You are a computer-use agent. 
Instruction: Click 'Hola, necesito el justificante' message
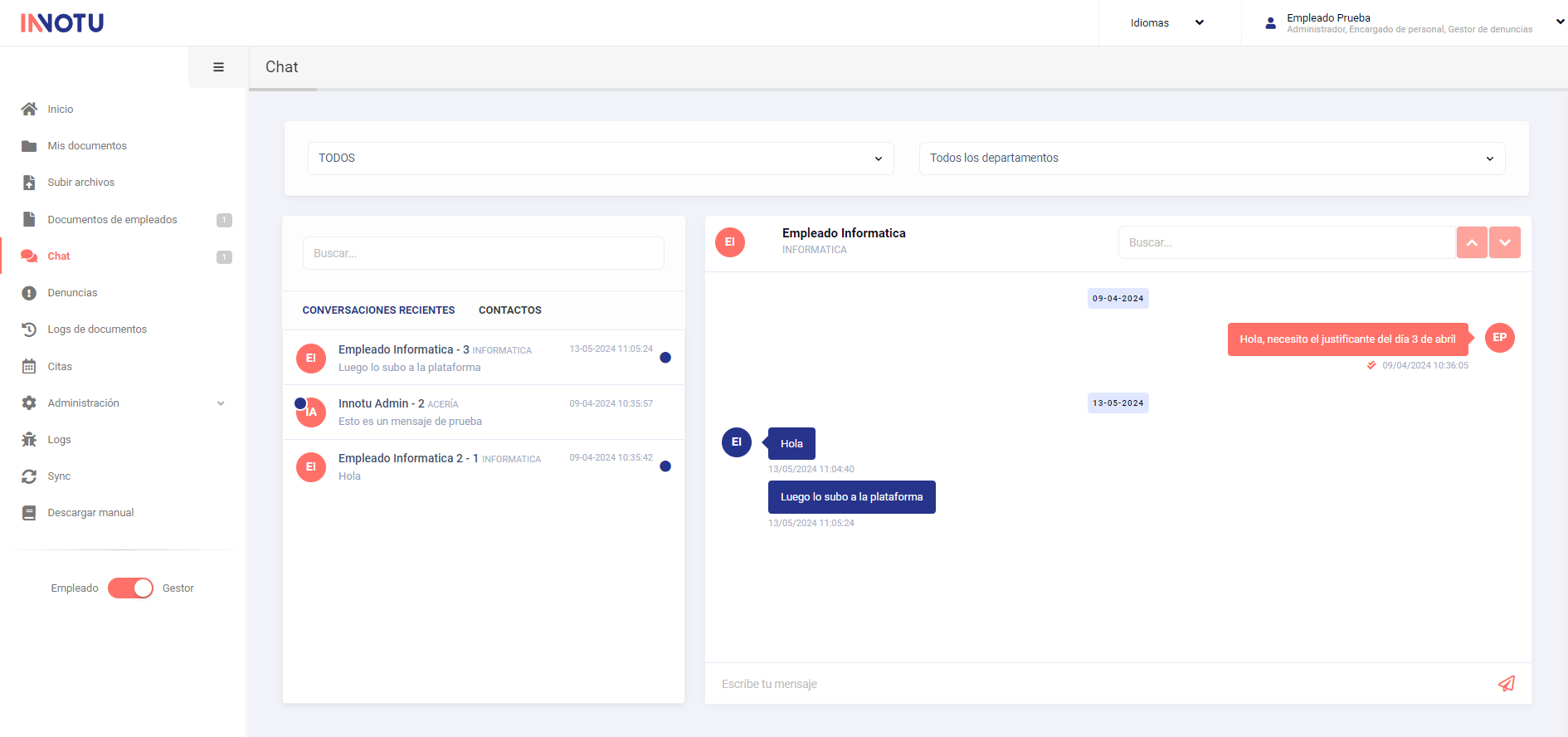(1348, 339)
